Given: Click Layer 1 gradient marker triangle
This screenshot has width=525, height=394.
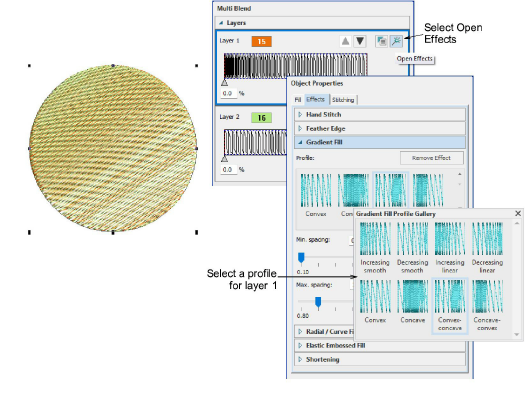Looking at the screenshot, I should click(x=224, y=82).
